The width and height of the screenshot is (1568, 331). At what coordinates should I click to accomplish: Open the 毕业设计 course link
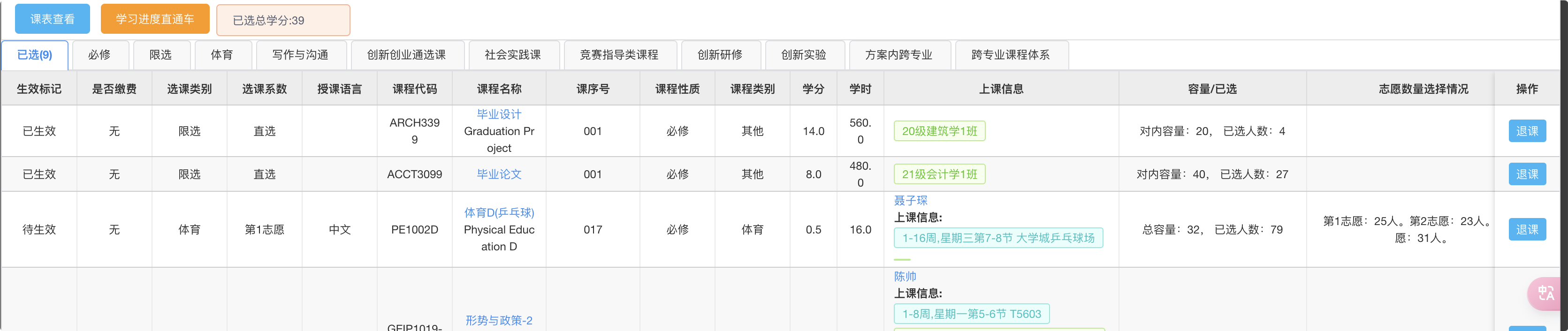coord(499,114)
